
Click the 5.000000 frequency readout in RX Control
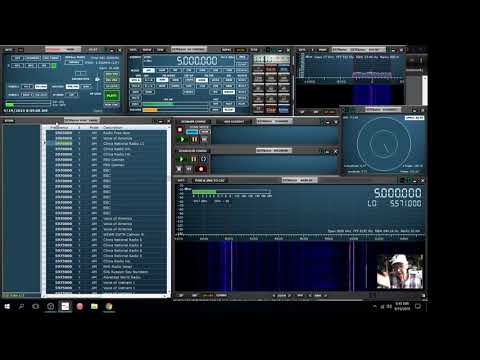point(197,61)
